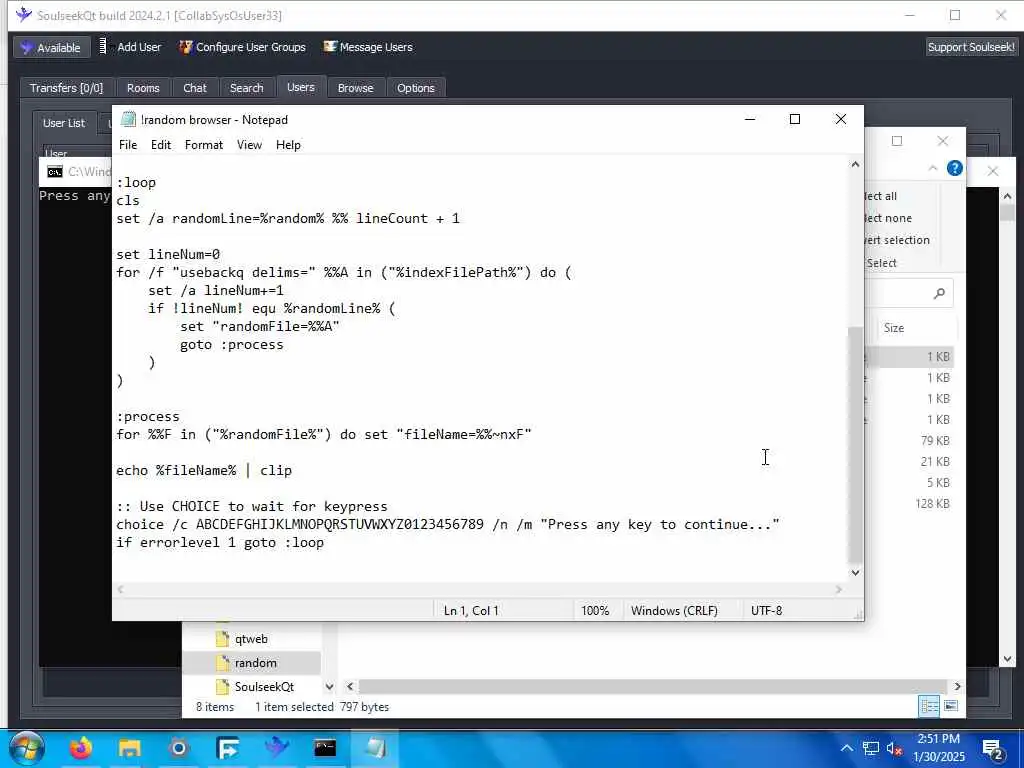Collapse the Explorer ribbon chevron
The image size is (1024, 768).
pyautogui.click(x=933, y=168)
